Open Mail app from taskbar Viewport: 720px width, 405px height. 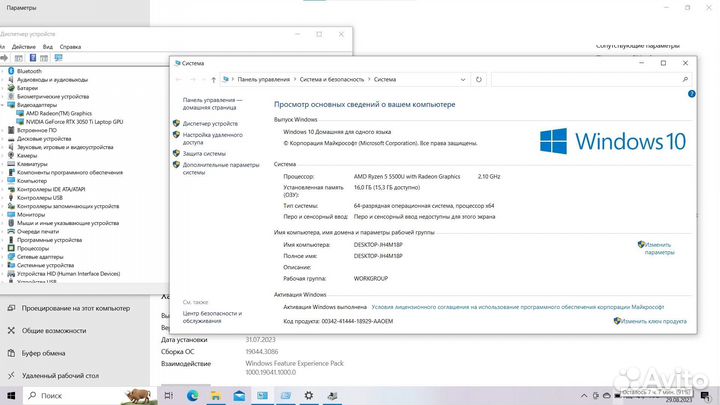click(x=239, y=395)
